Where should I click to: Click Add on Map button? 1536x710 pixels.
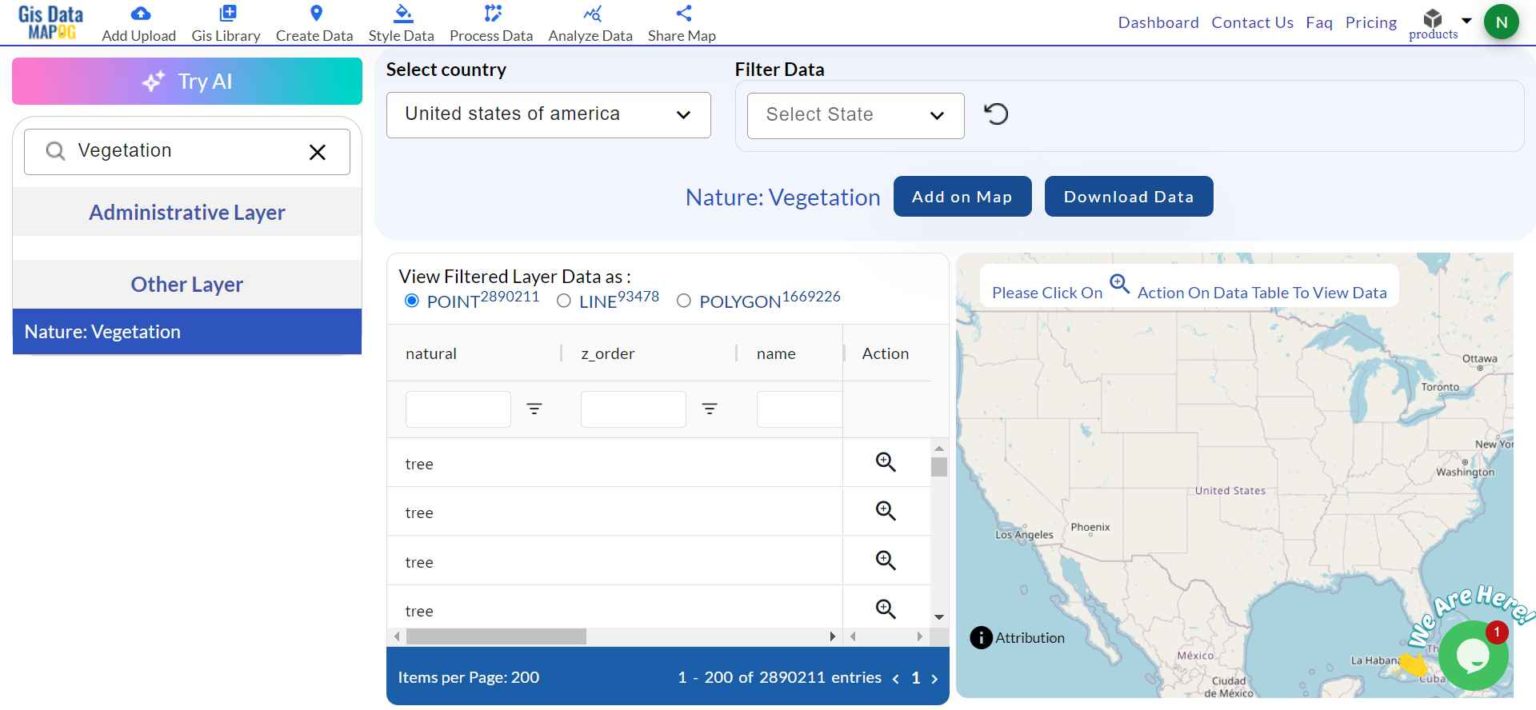[x=961, y=196]
